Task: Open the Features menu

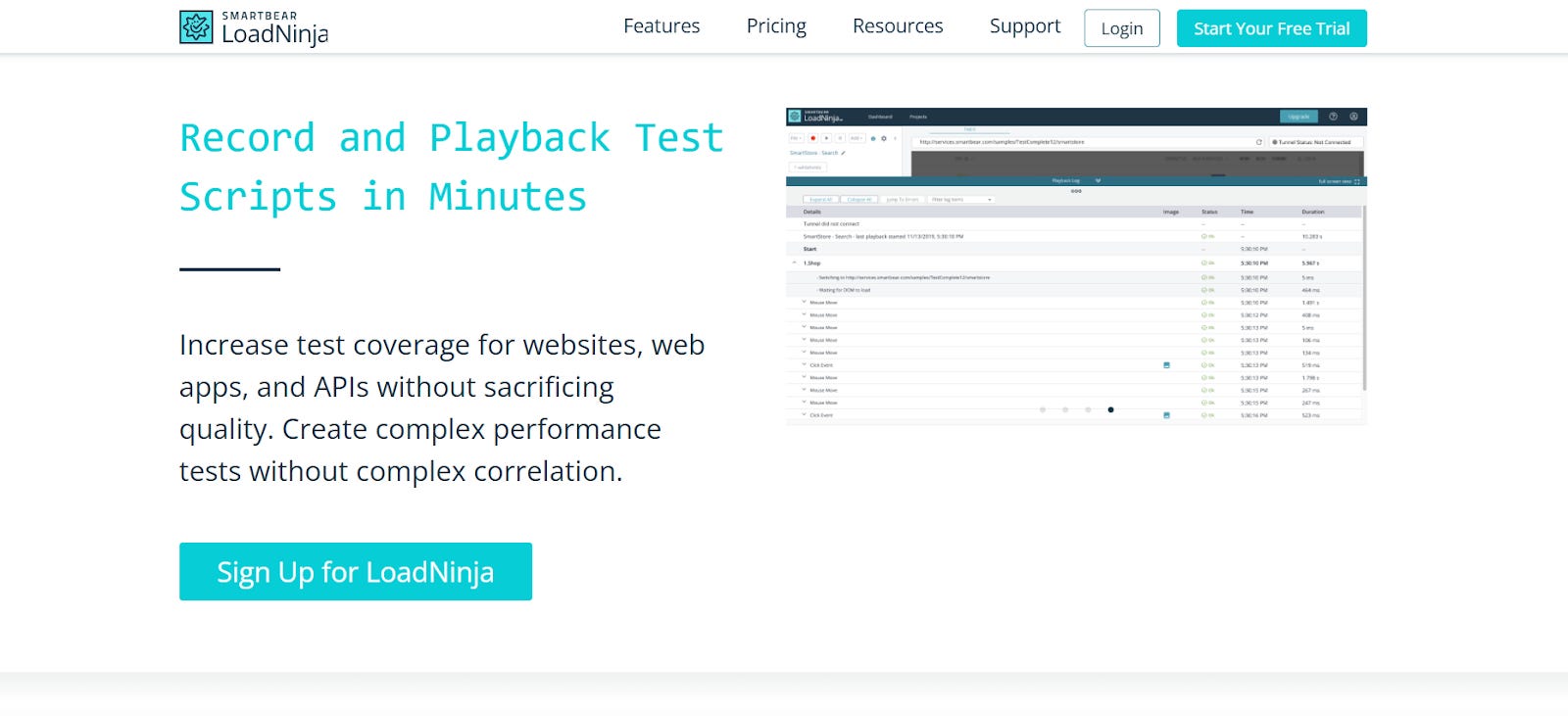Action: click(x=661, y=26)
